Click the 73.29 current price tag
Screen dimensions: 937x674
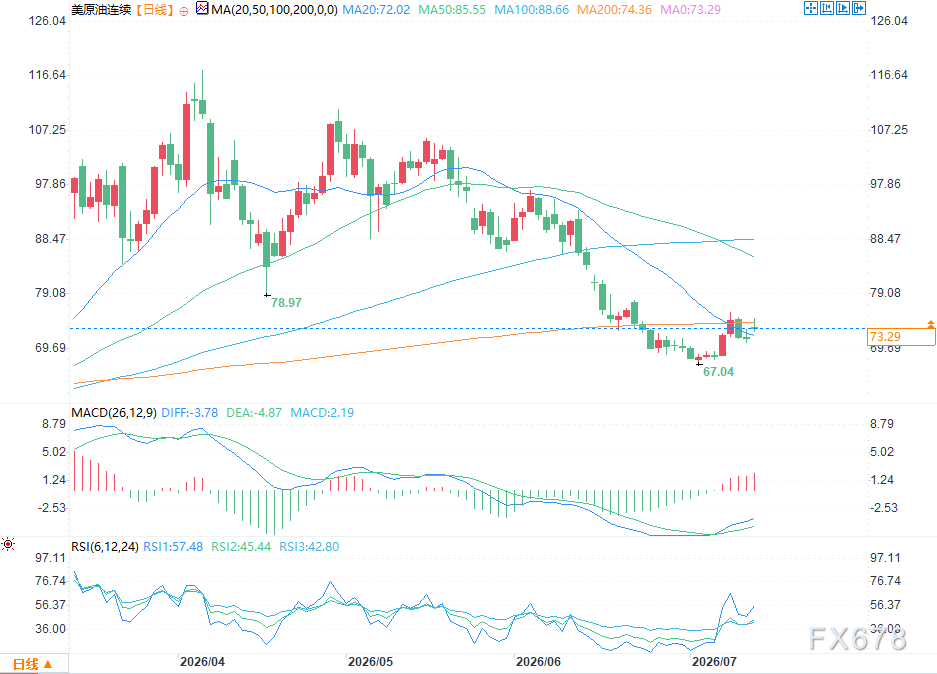pyautogui.click(x=901, y=336)
